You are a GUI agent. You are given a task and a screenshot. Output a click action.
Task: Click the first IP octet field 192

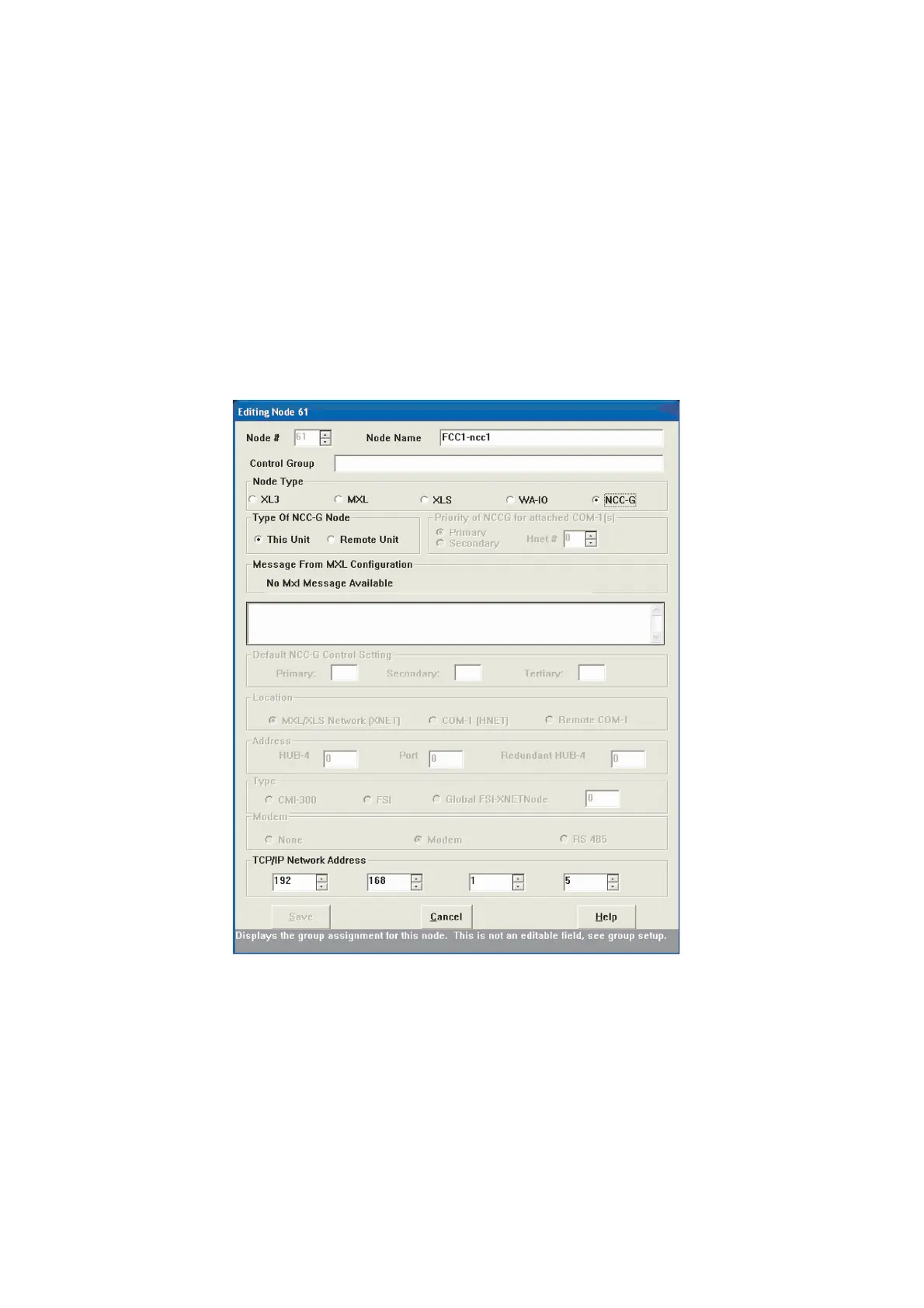point(294,882)
